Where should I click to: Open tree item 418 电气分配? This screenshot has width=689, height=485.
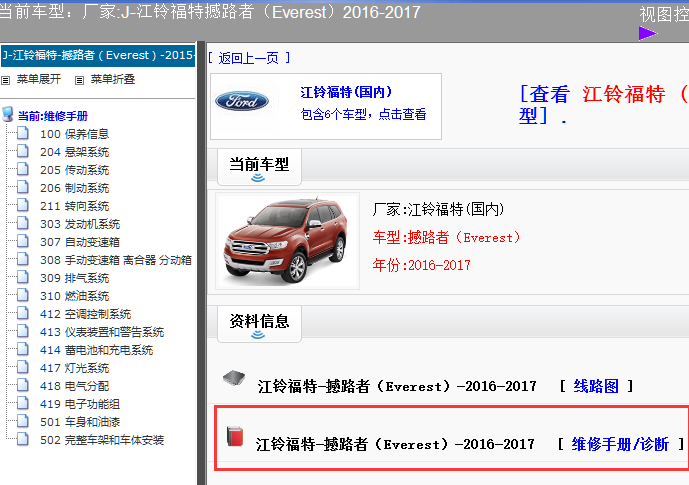(x=74, y=386)
